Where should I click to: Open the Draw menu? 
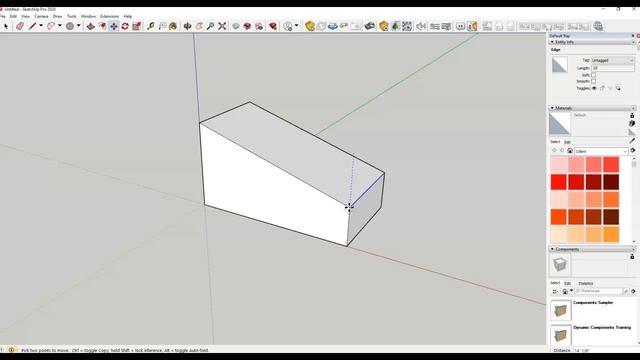coord(58,16)
